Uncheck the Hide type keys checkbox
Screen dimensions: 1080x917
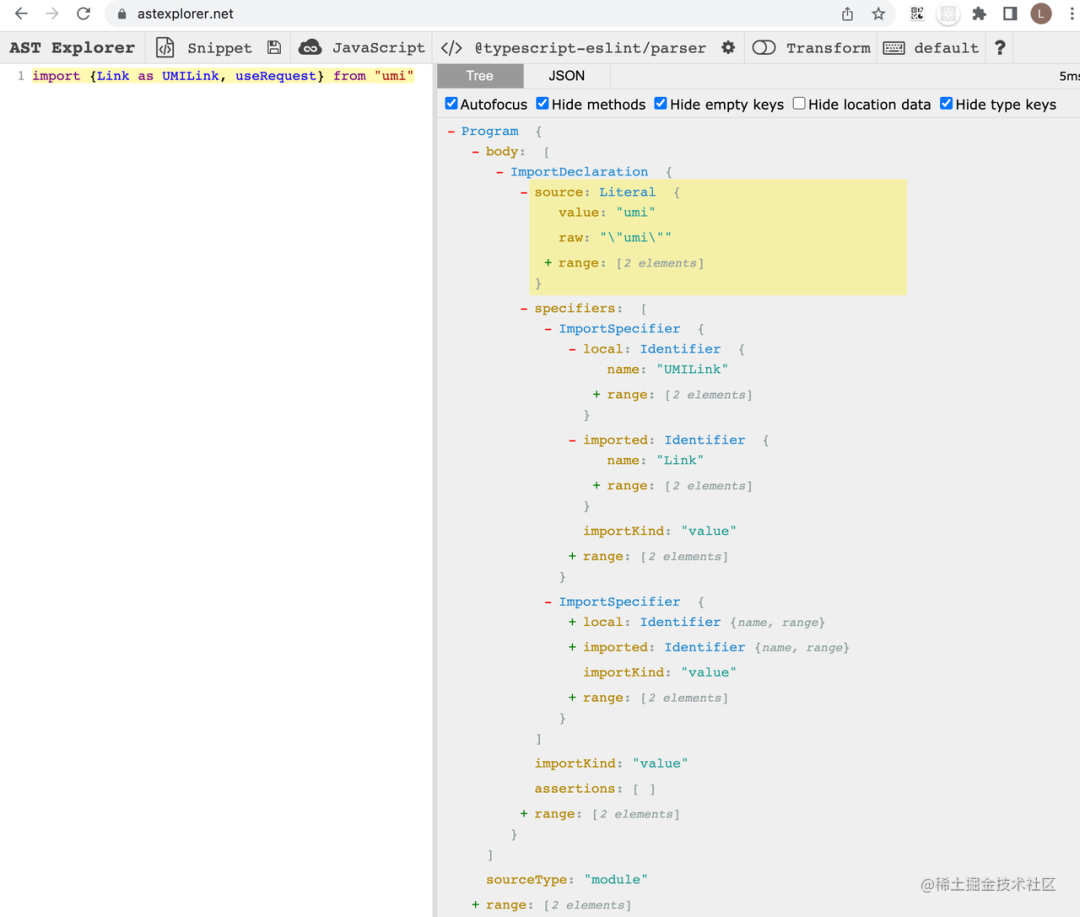[946, 104]
